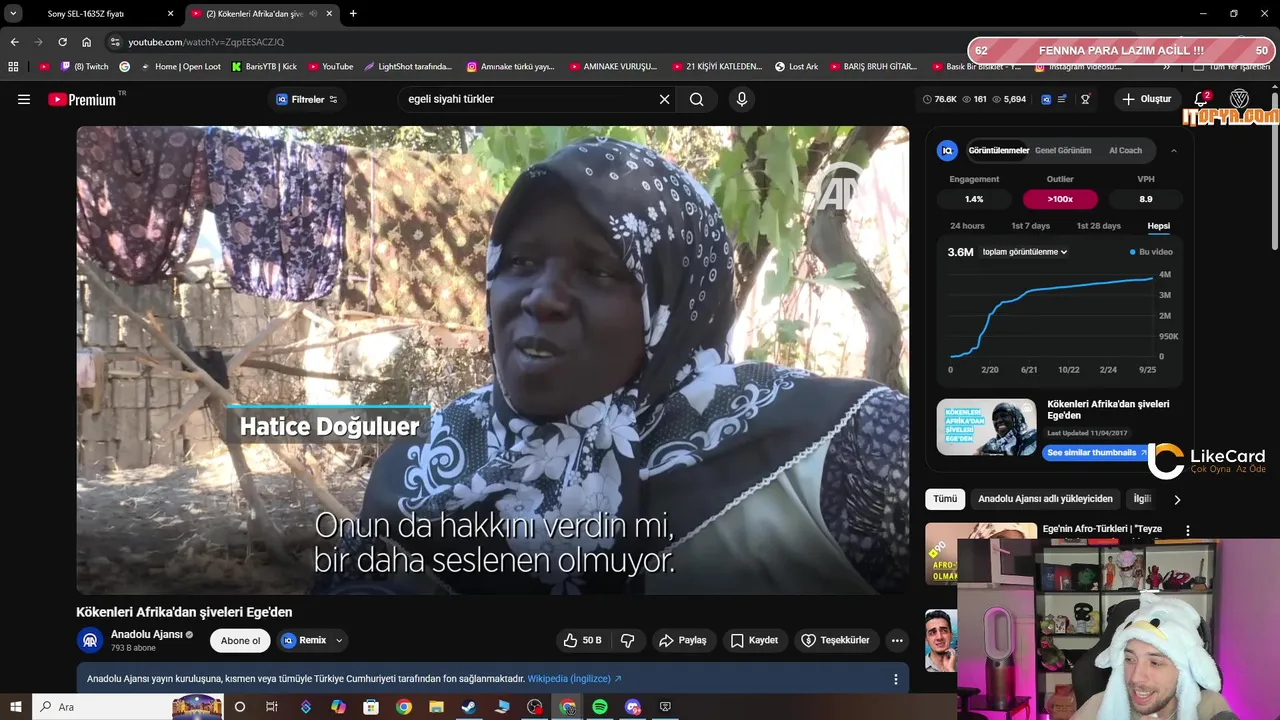Click the VPH 8.9 value
Screen dimensions: 1280x720
click(1146, 199)
